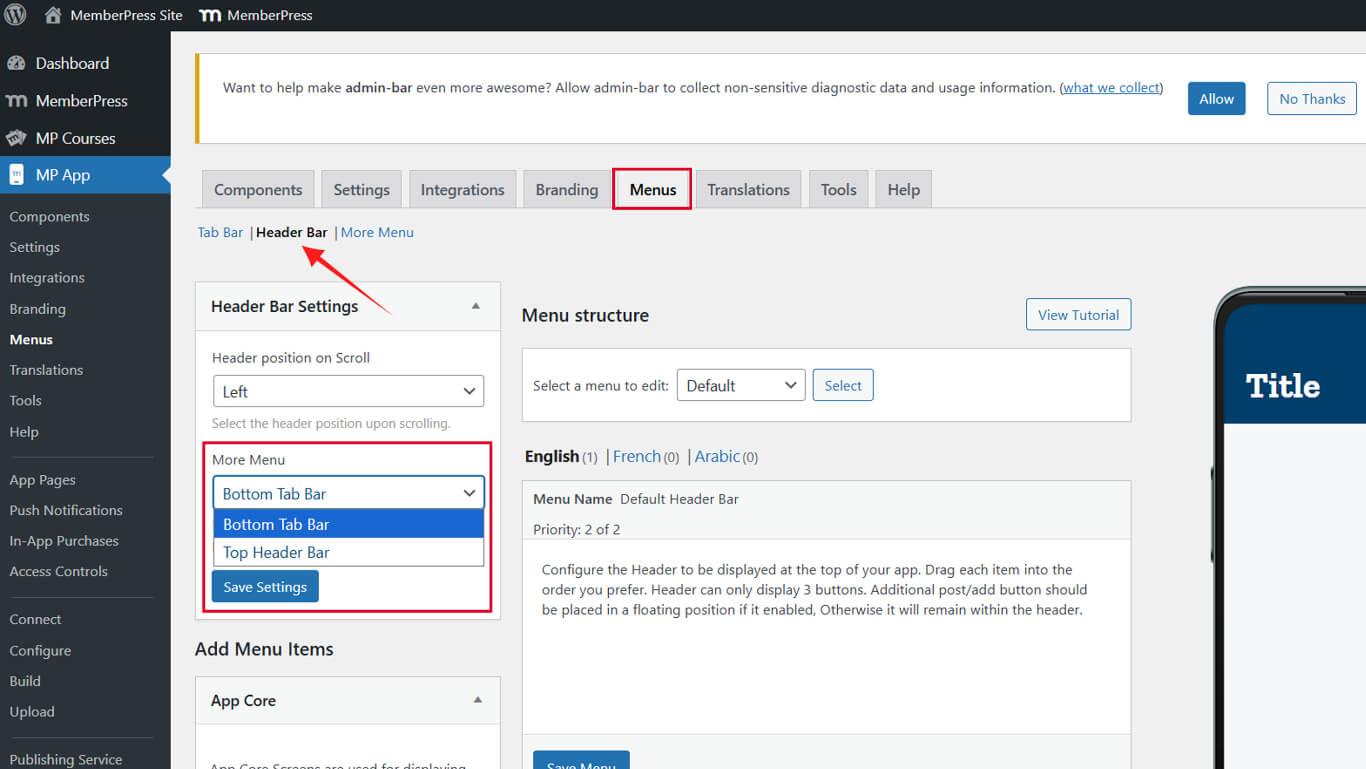Open the 'Select a menu to edit' dropdown
1366x769 pixels.
pos(740,384)
